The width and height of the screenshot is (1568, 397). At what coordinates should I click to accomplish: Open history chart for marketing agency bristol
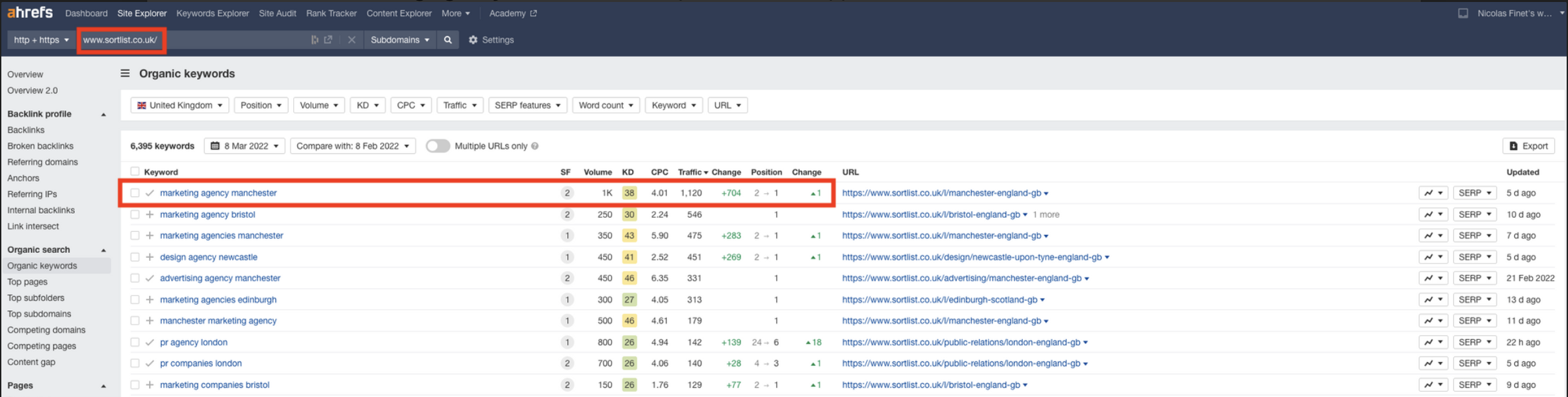1433,214
